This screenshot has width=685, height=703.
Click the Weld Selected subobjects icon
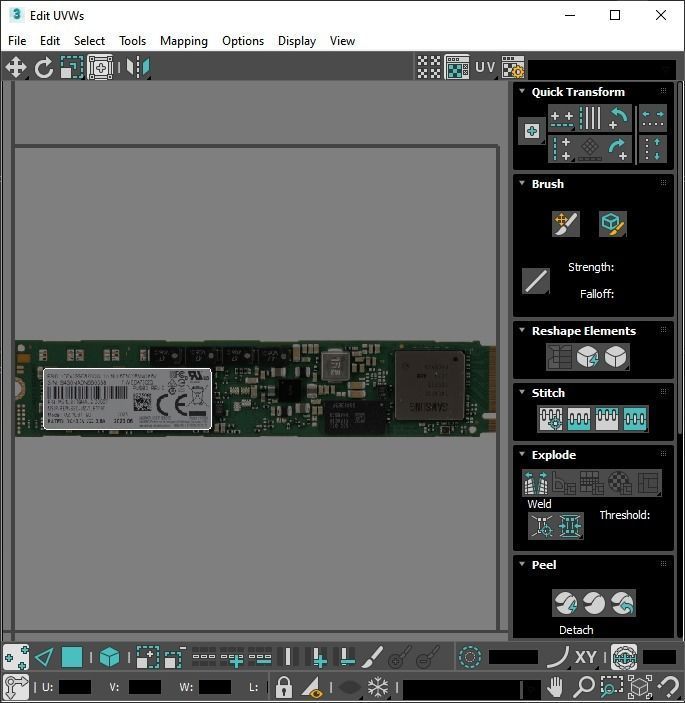pyautogui.click(x=570, y=526)
